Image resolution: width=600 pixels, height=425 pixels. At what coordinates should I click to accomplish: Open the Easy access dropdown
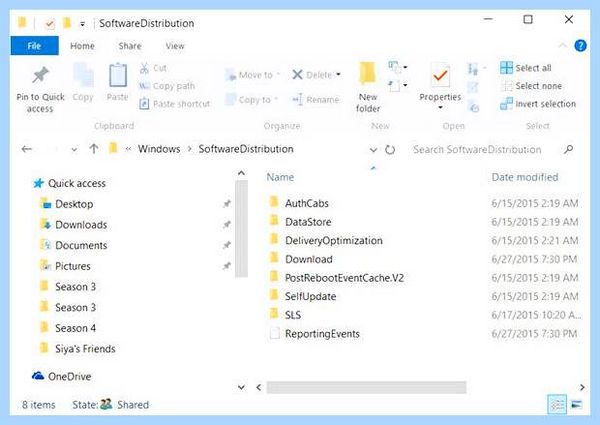point(398,85)
